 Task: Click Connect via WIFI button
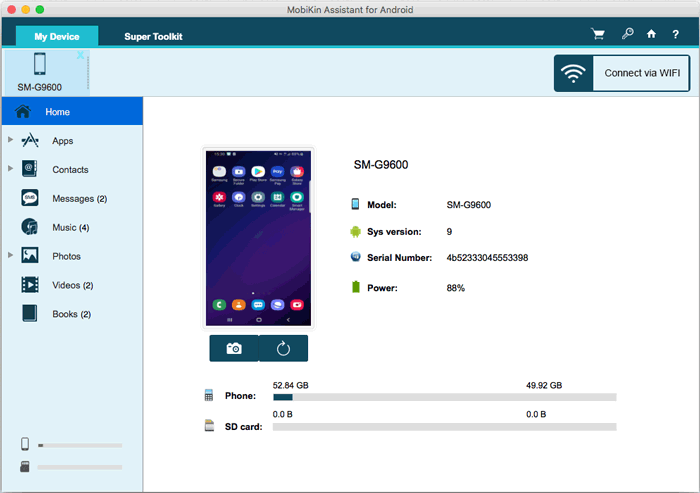622,73
